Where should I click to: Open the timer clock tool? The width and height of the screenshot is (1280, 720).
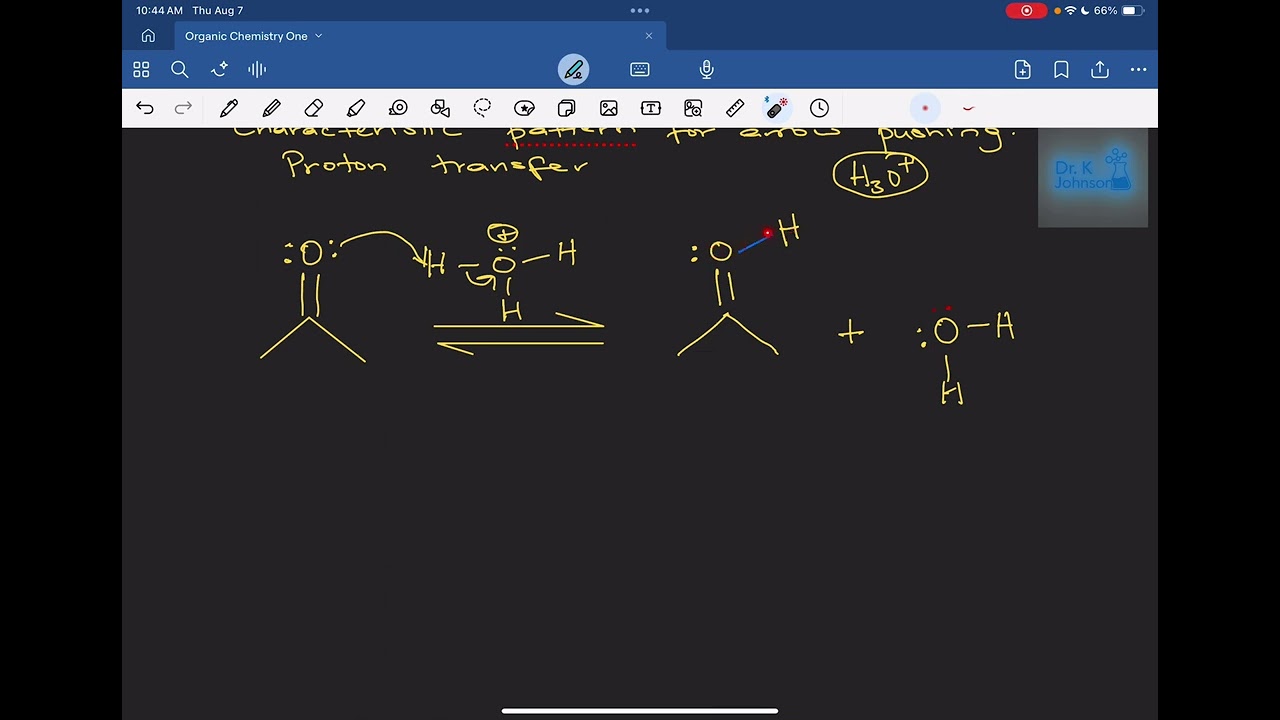tap(819, 108)
